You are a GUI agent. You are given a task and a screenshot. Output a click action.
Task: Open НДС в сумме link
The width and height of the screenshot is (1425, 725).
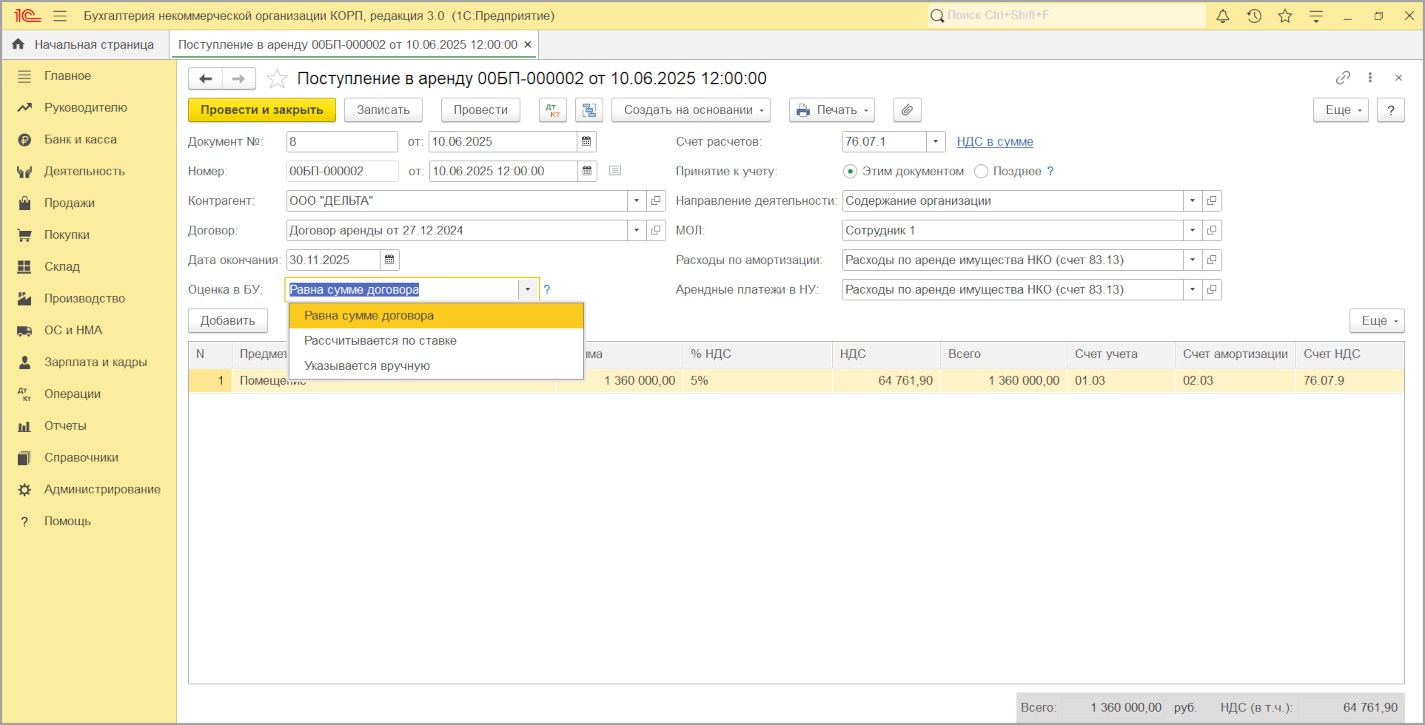pyautogui.click(x=995, y=142)
